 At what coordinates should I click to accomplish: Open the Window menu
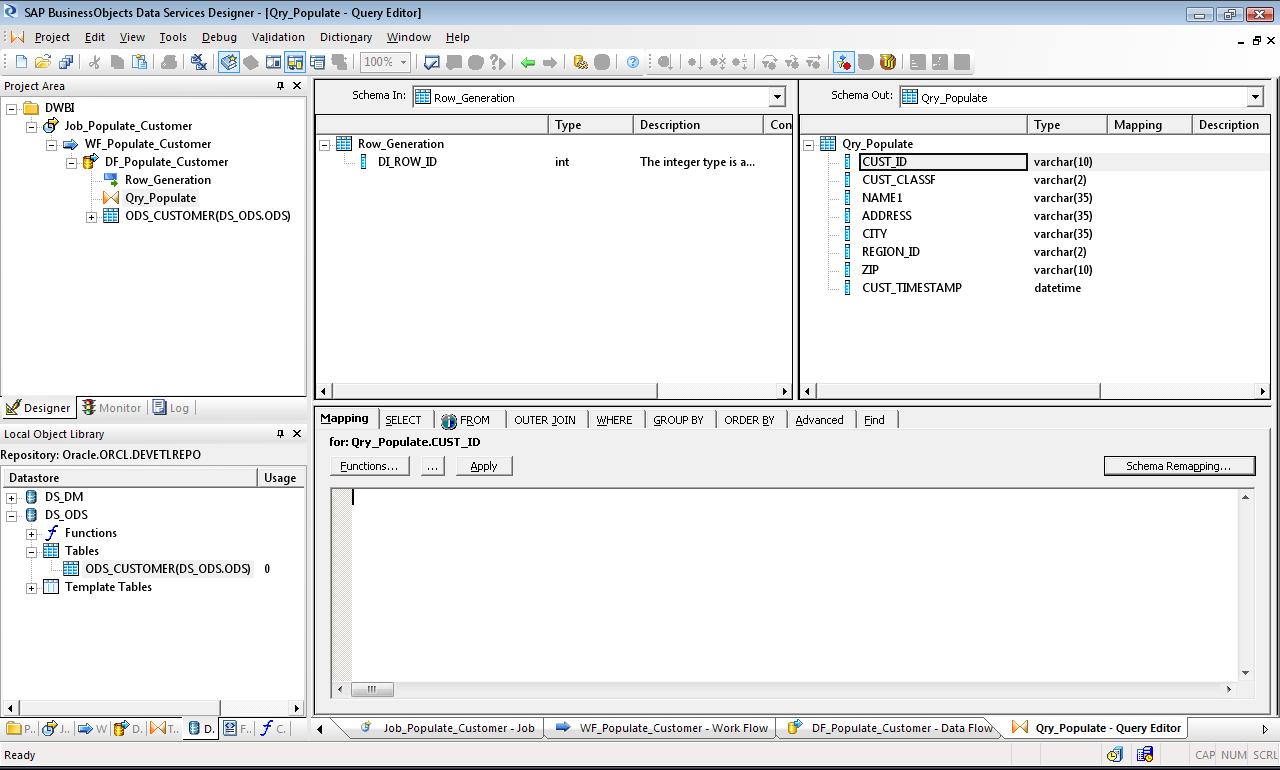pyautogui.click(x=409, y=37)
